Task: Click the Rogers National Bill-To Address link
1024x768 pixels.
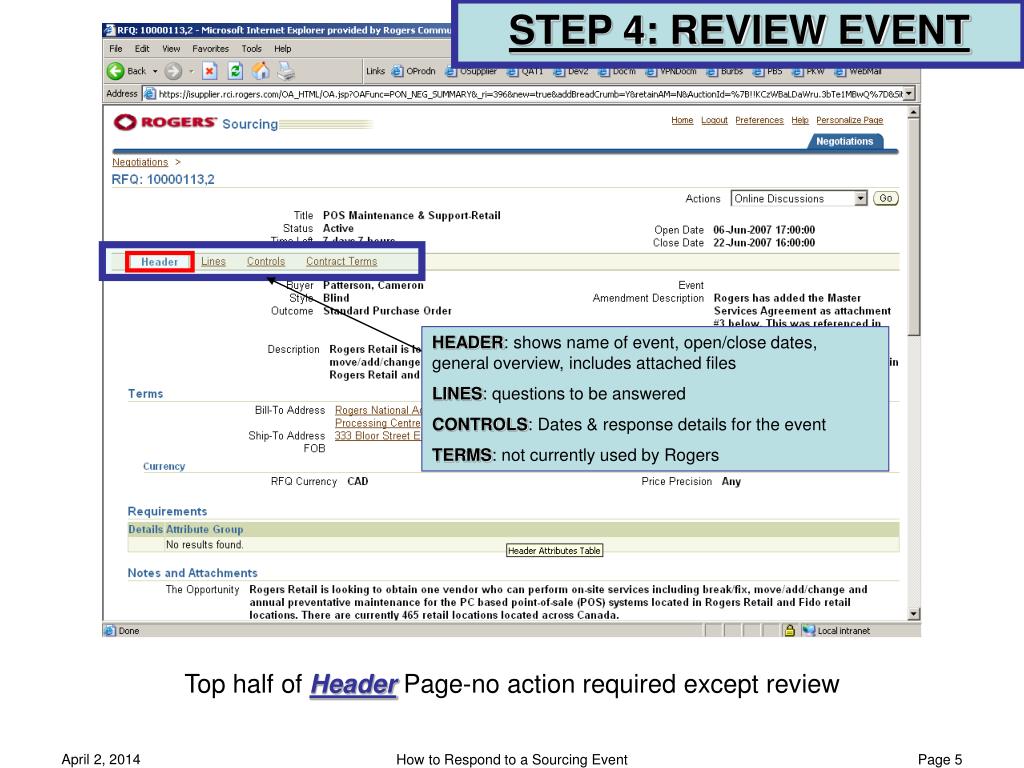Action: pyautogui.click(x=378, y=410)
